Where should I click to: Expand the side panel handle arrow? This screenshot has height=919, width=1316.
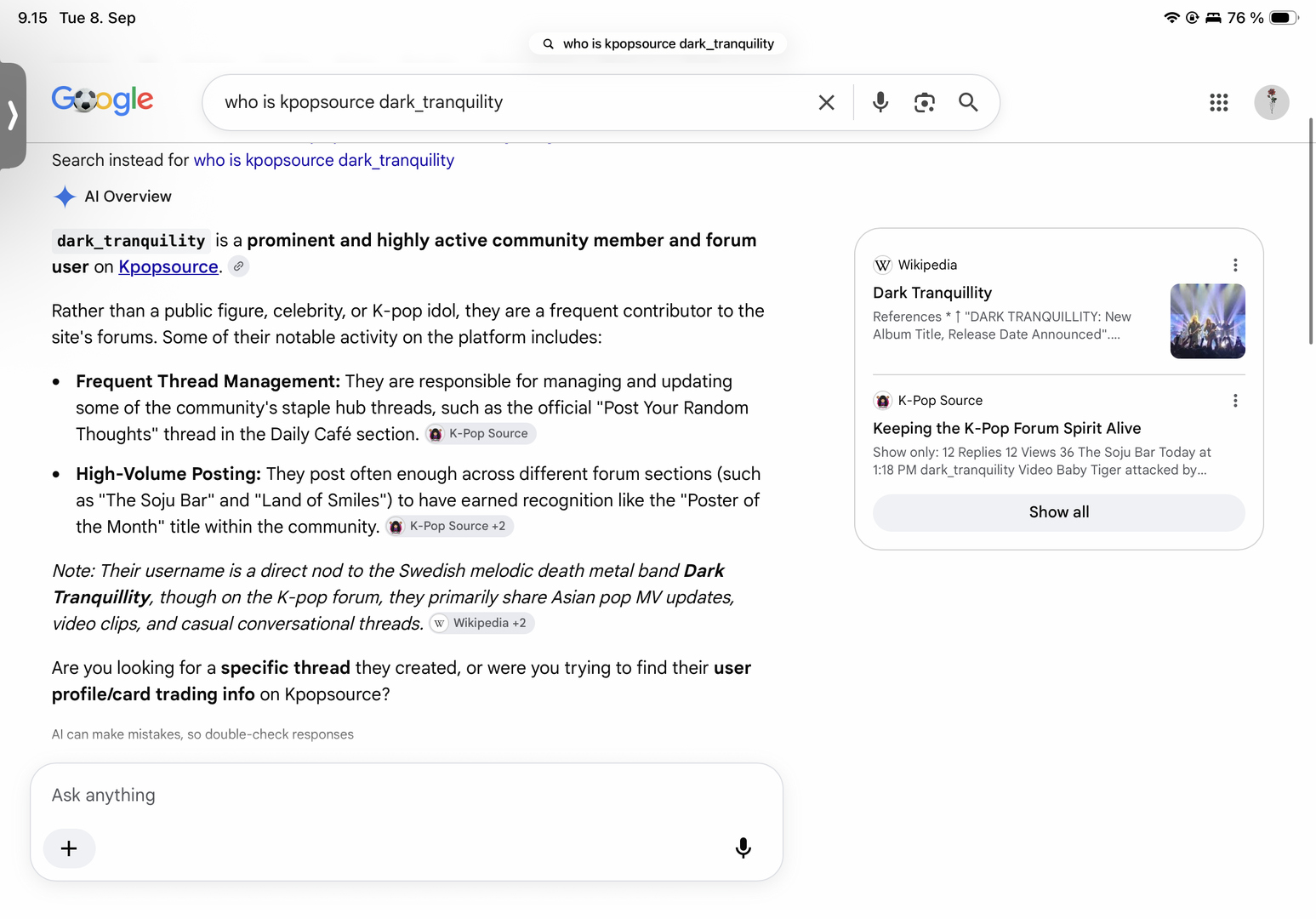tap(13, 115)
